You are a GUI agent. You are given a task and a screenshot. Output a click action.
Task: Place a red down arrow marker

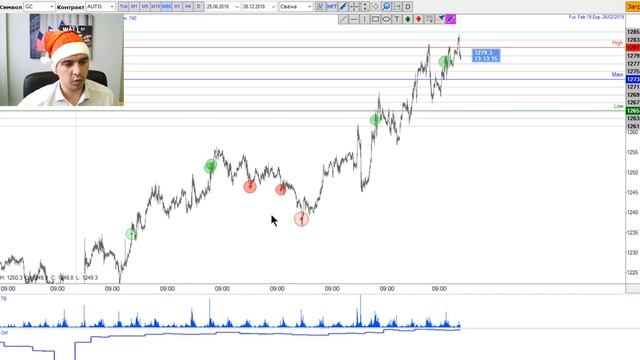coord(418,19)
